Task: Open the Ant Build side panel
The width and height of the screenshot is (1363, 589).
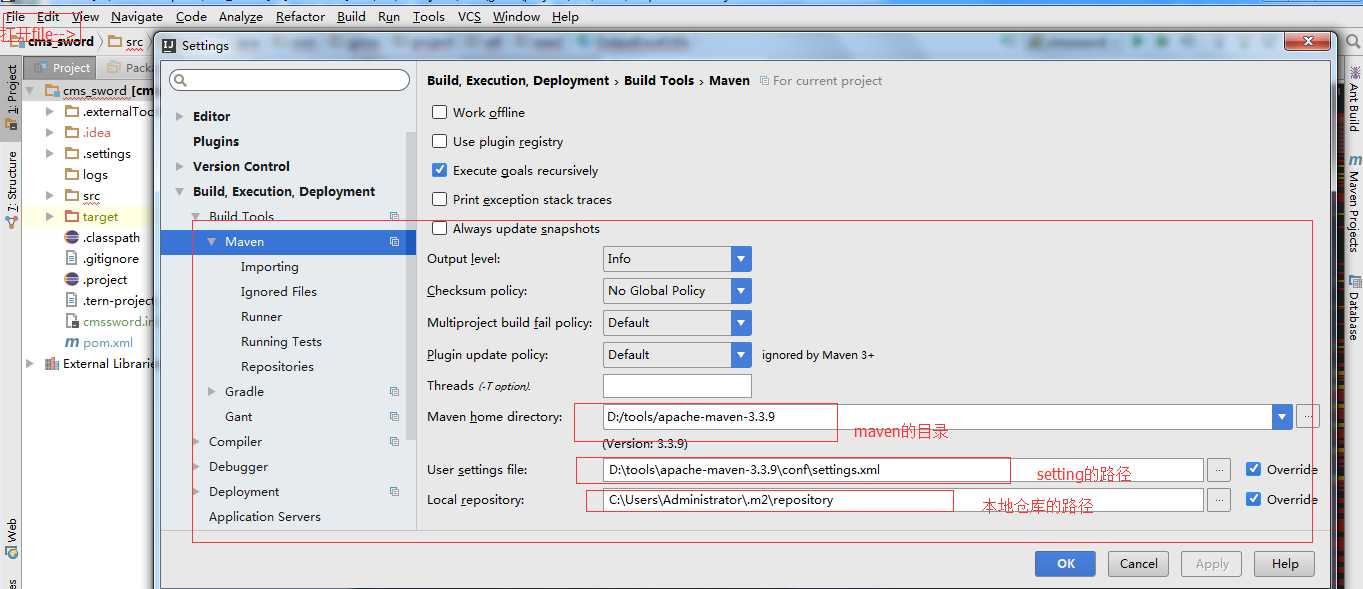Action: point(1354,99)
